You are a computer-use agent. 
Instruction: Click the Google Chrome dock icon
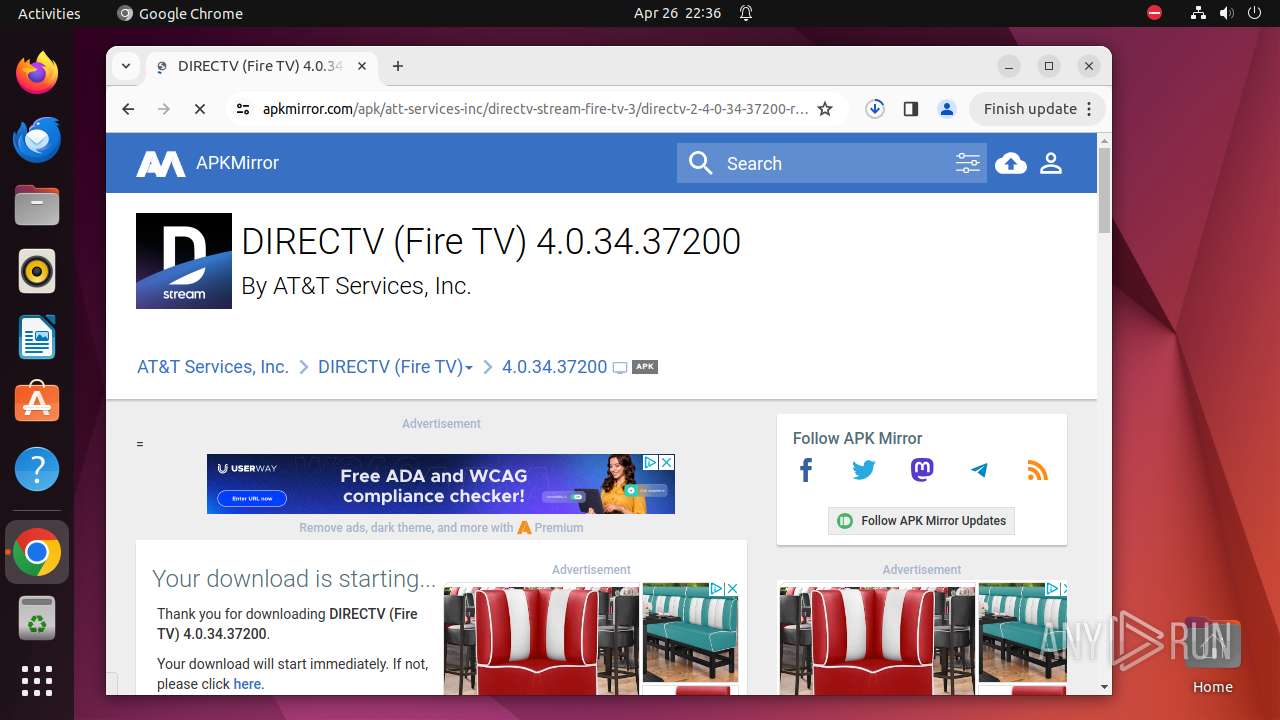(37, 552)
